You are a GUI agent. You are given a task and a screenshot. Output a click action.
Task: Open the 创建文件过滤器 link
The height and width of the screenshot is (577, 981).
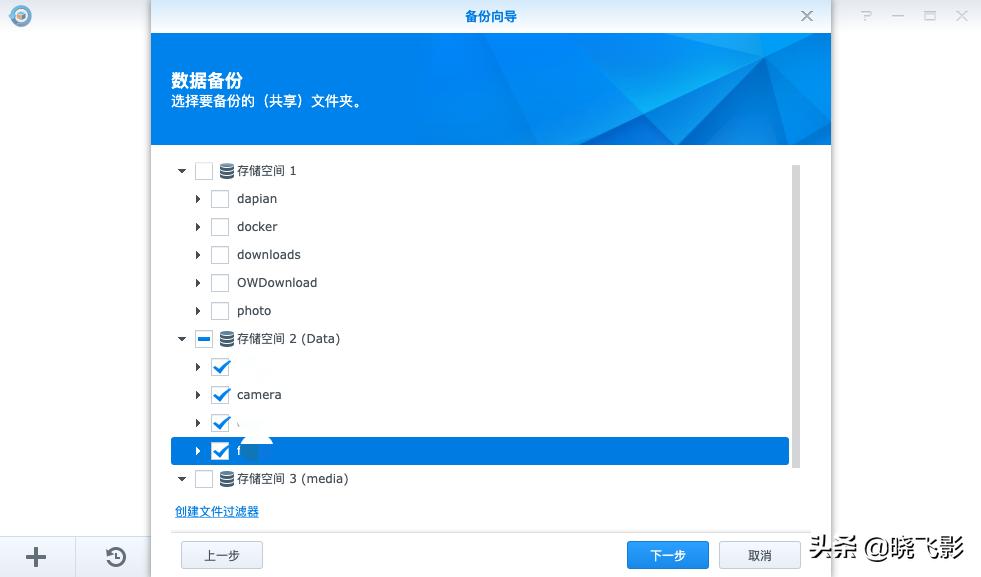tap(216, 511)
